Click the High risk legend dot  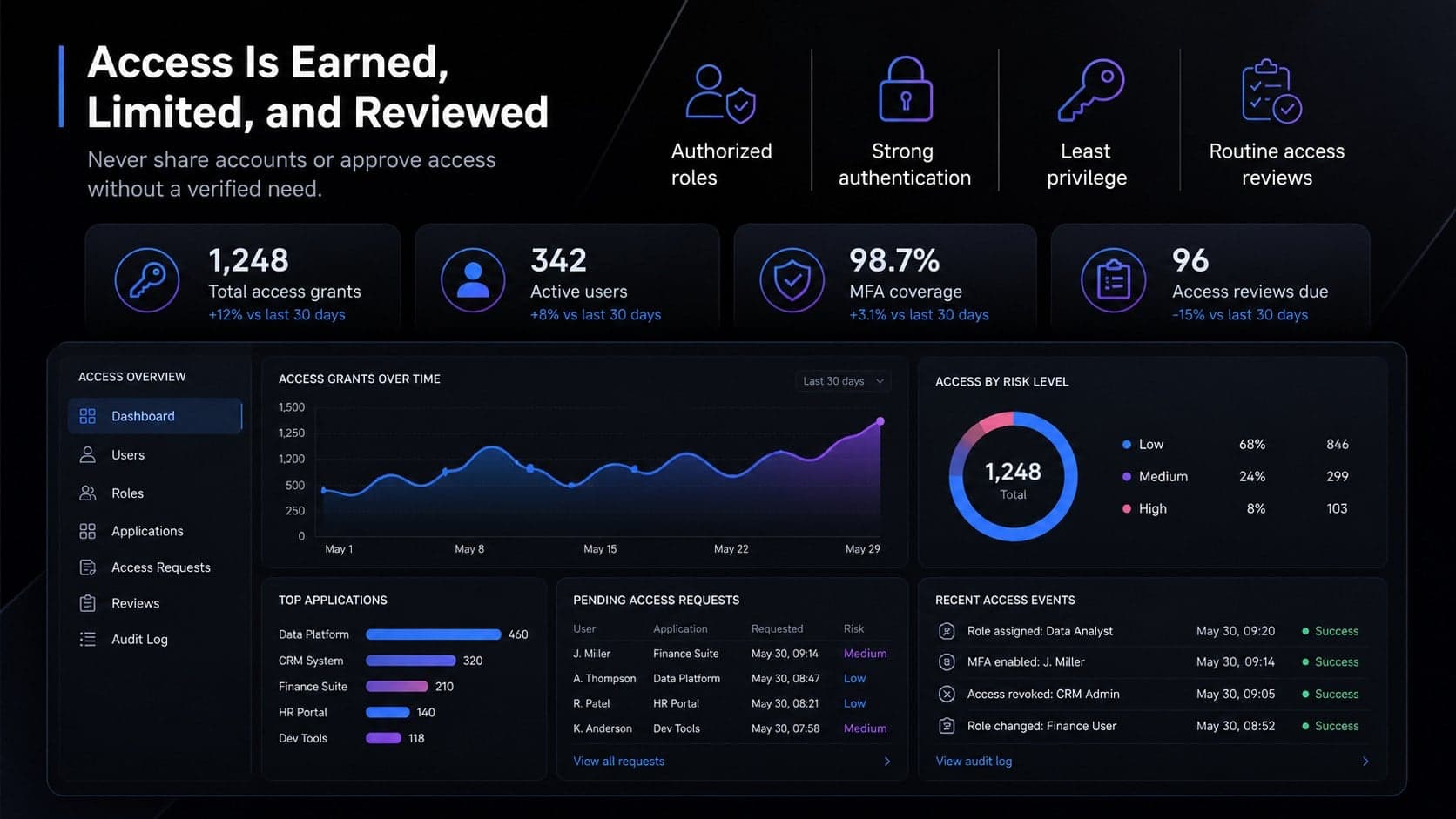click(1127, 509)
